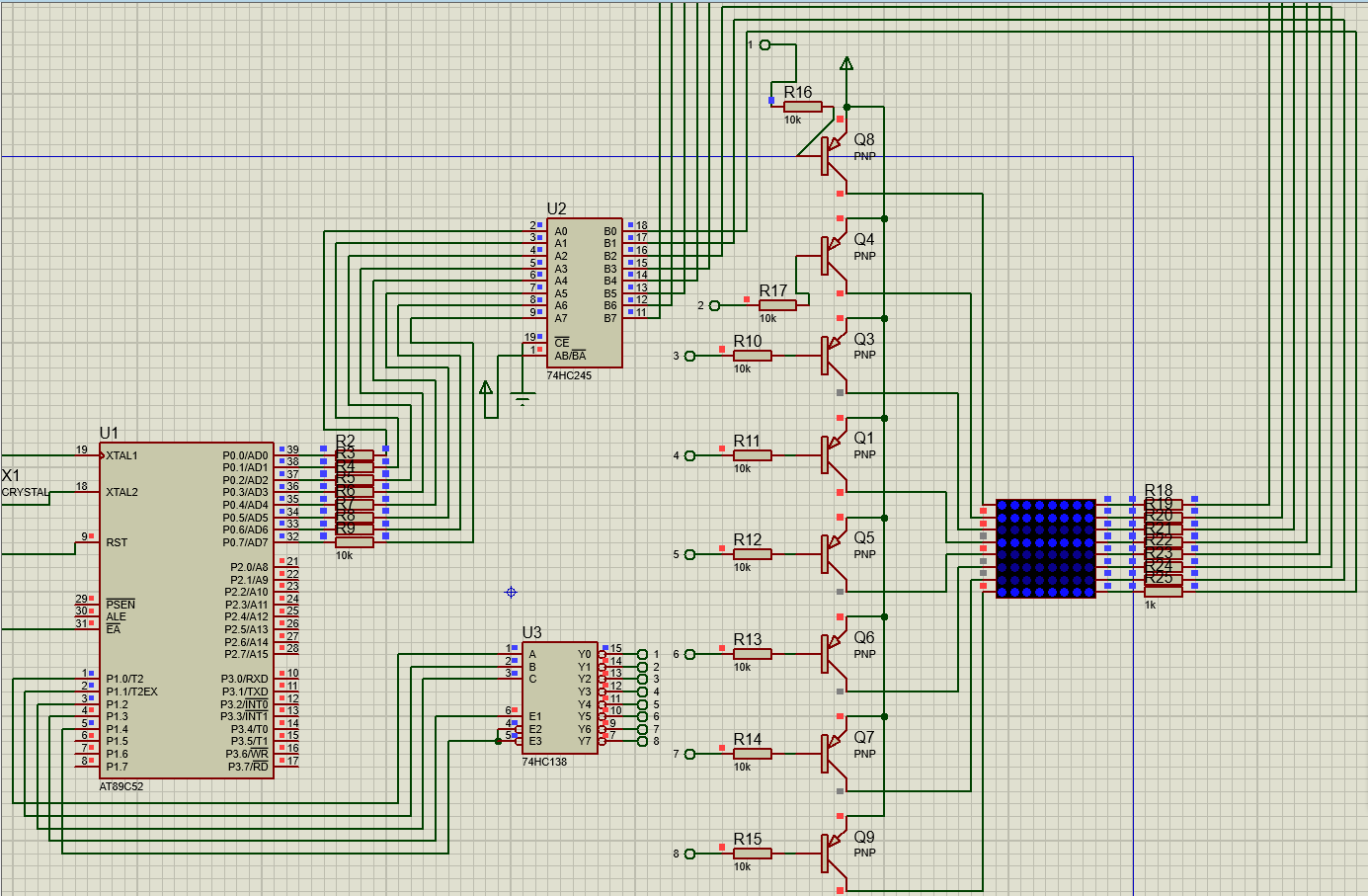This screenshot has width=1368, height=896.
Task: Select the power arrow near U2 pin 1
Action: pyautogui.click(x=486, y=388)
